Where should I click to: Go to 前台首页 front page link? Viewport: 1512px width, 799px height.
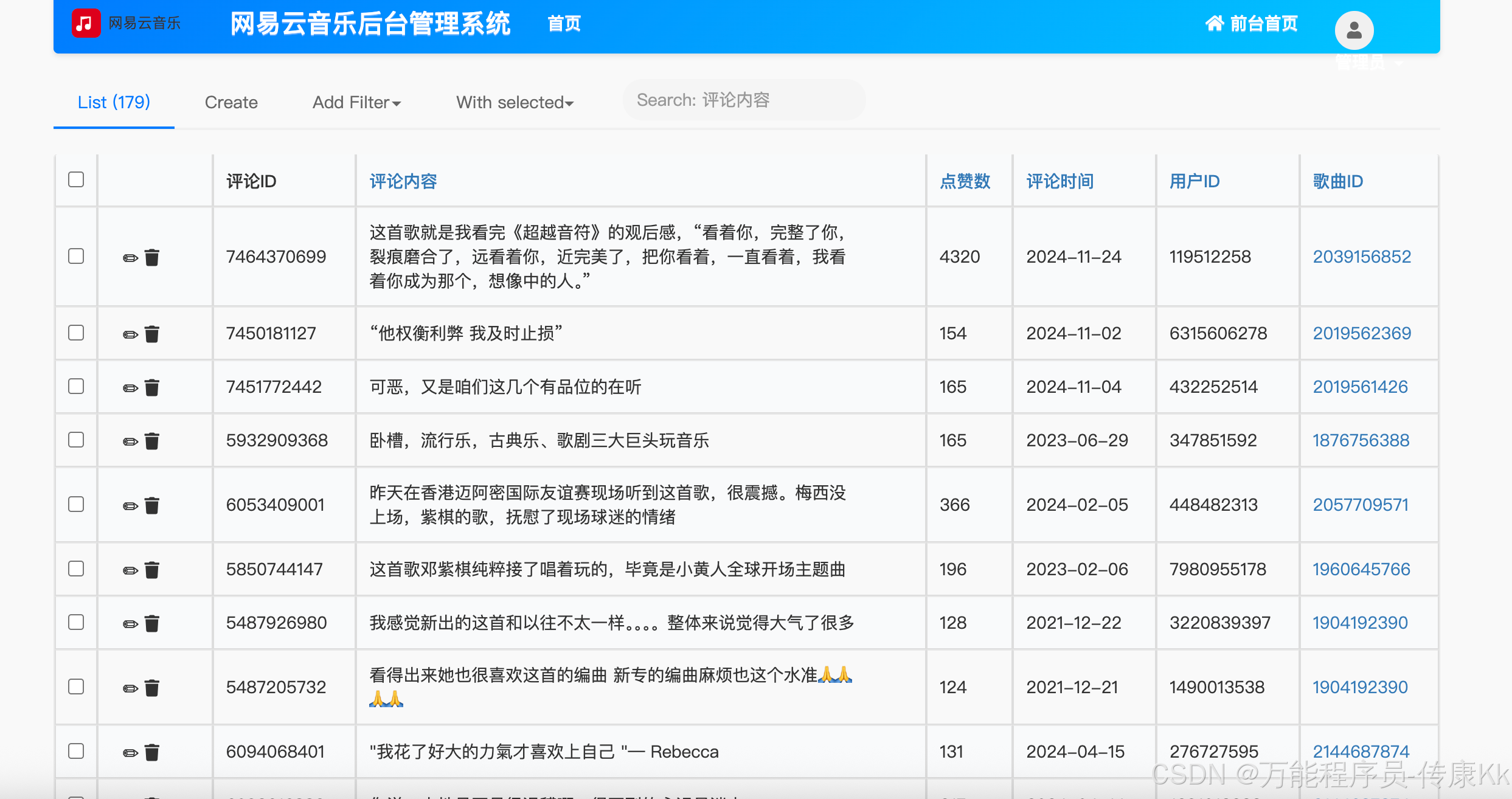tap(1252, 24)
